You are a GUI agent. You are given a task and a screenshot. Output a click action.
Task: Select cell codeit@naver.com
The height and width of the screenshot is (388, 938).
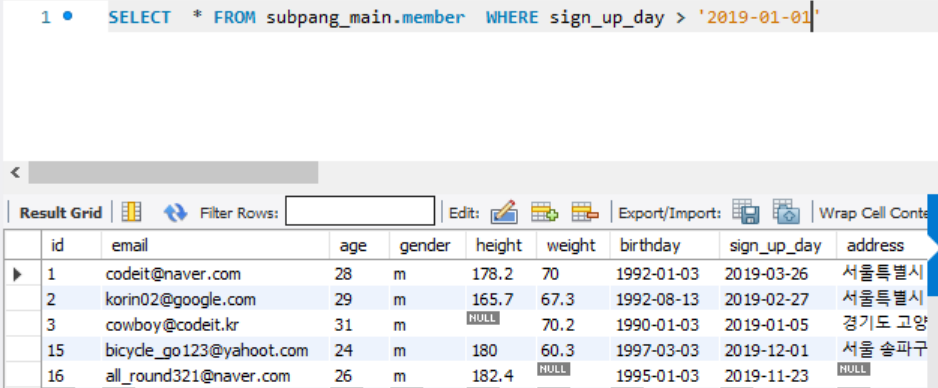(173, 274)
